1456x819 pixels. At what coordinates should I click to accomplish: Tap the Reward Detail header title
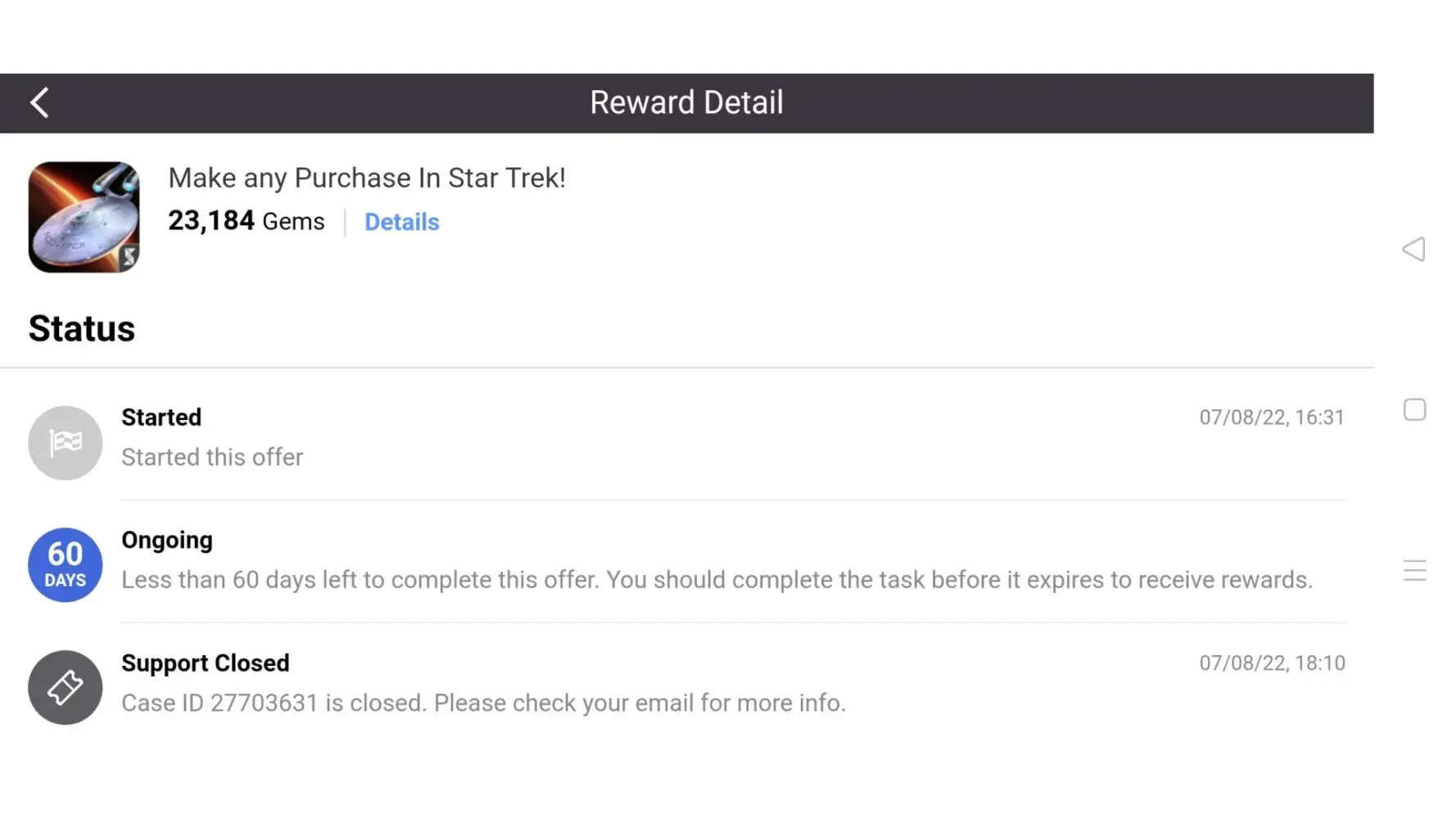pos(686,103)
